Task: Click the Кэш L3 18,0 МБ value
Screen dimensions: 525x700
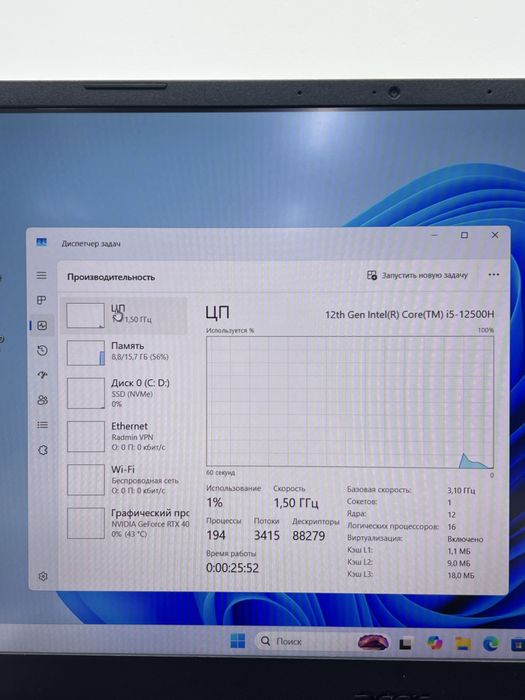Action: 461,575
